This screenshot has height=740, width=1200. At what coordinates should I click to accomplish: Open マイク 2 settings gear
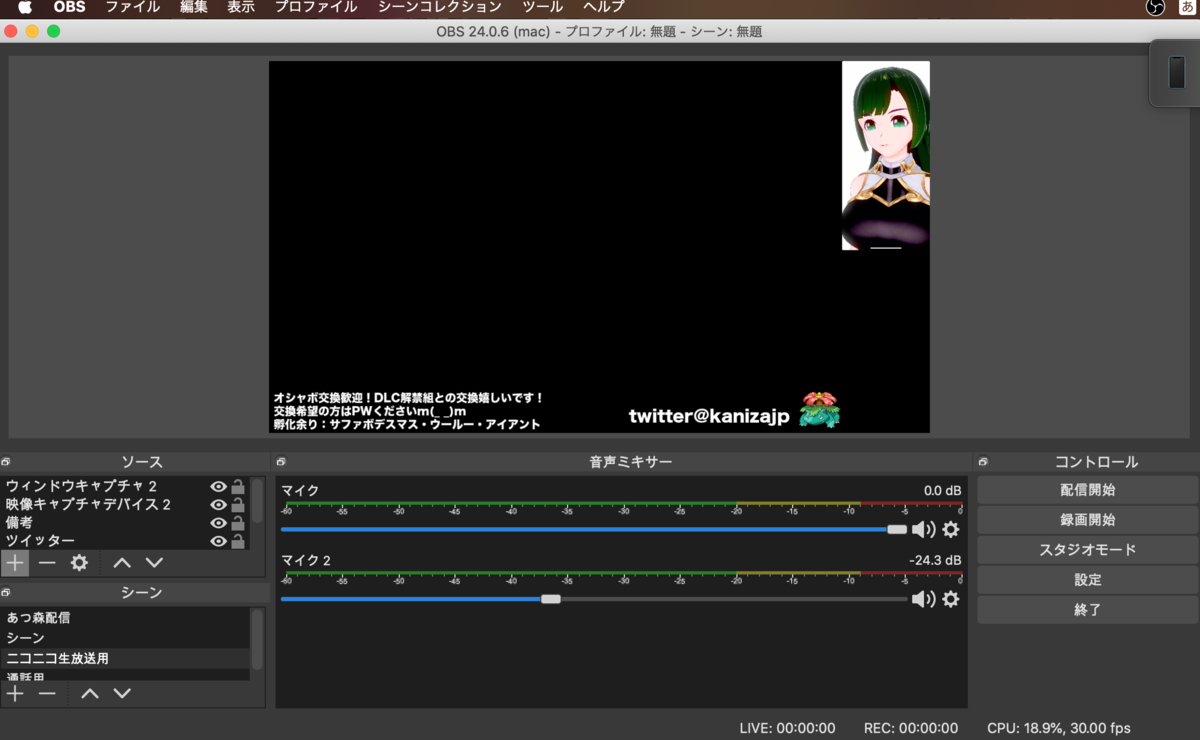click(951, 599)
